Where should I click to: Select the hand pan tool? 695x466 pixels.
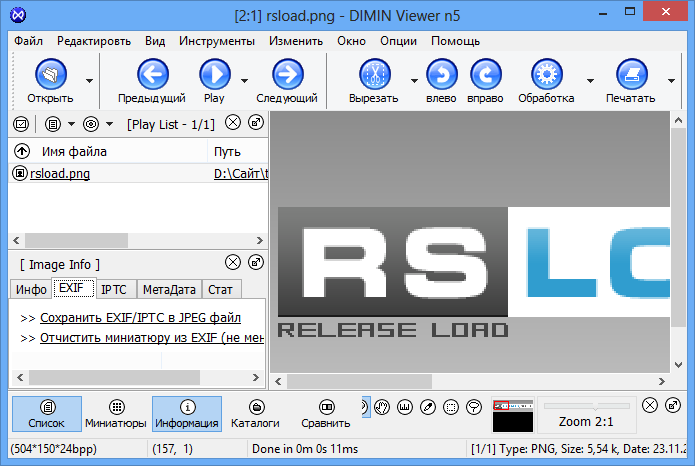[382, 407]
